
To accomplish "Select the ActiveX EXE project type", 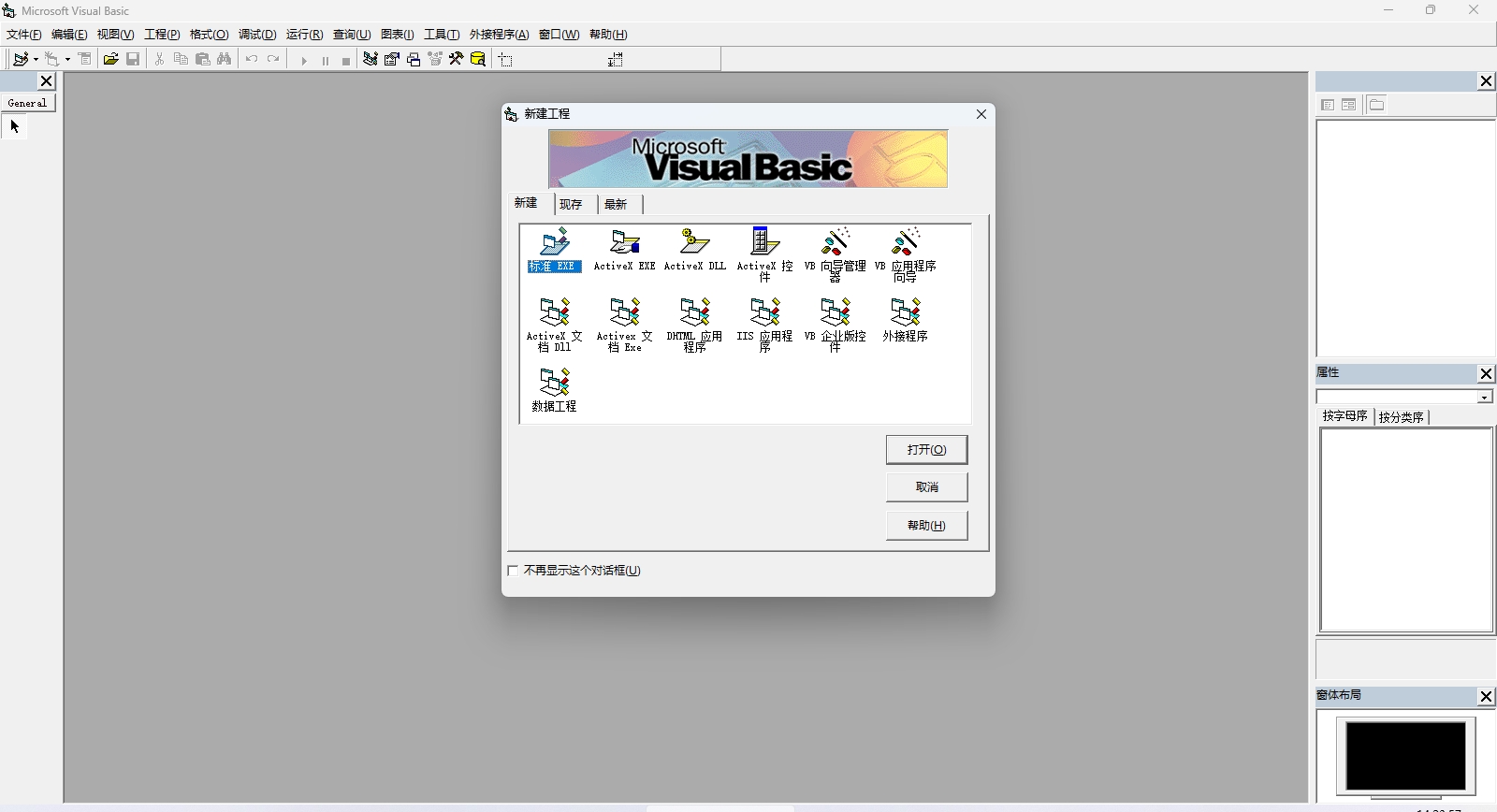I will (x=624, y=250).
